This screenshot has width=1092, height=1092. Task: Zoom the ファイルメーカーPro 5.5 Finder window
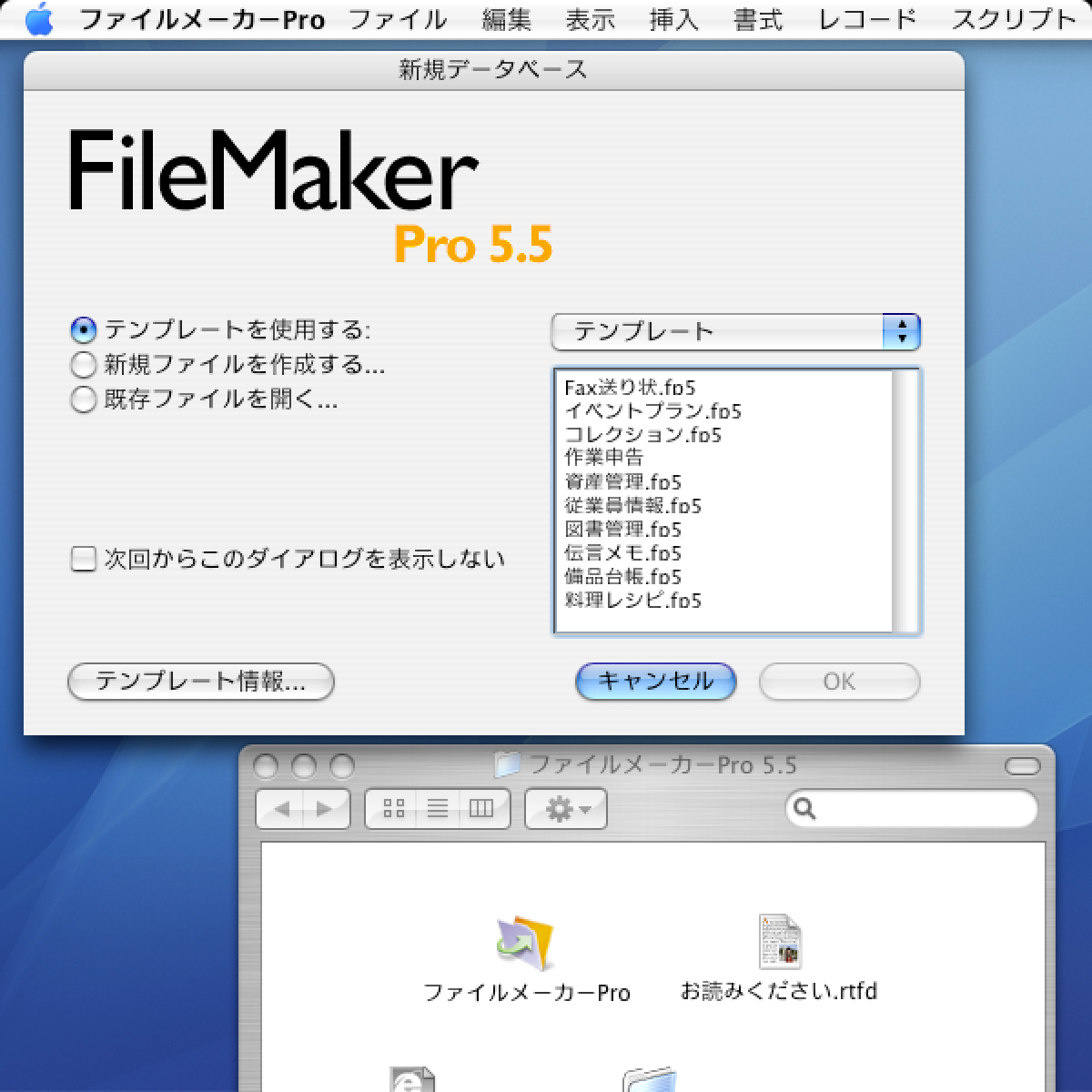[x=341, y=765]
